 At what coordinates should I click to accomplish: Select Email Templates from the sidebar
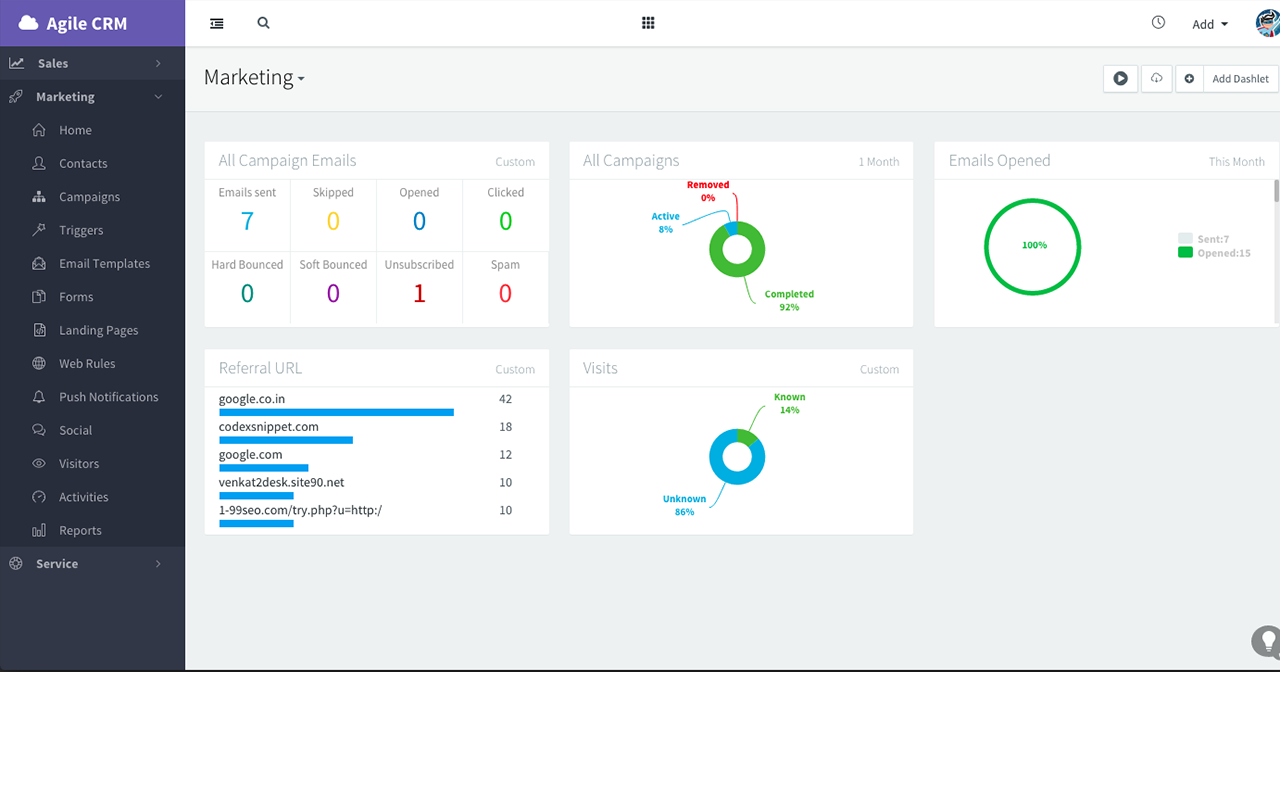[103, 263]
